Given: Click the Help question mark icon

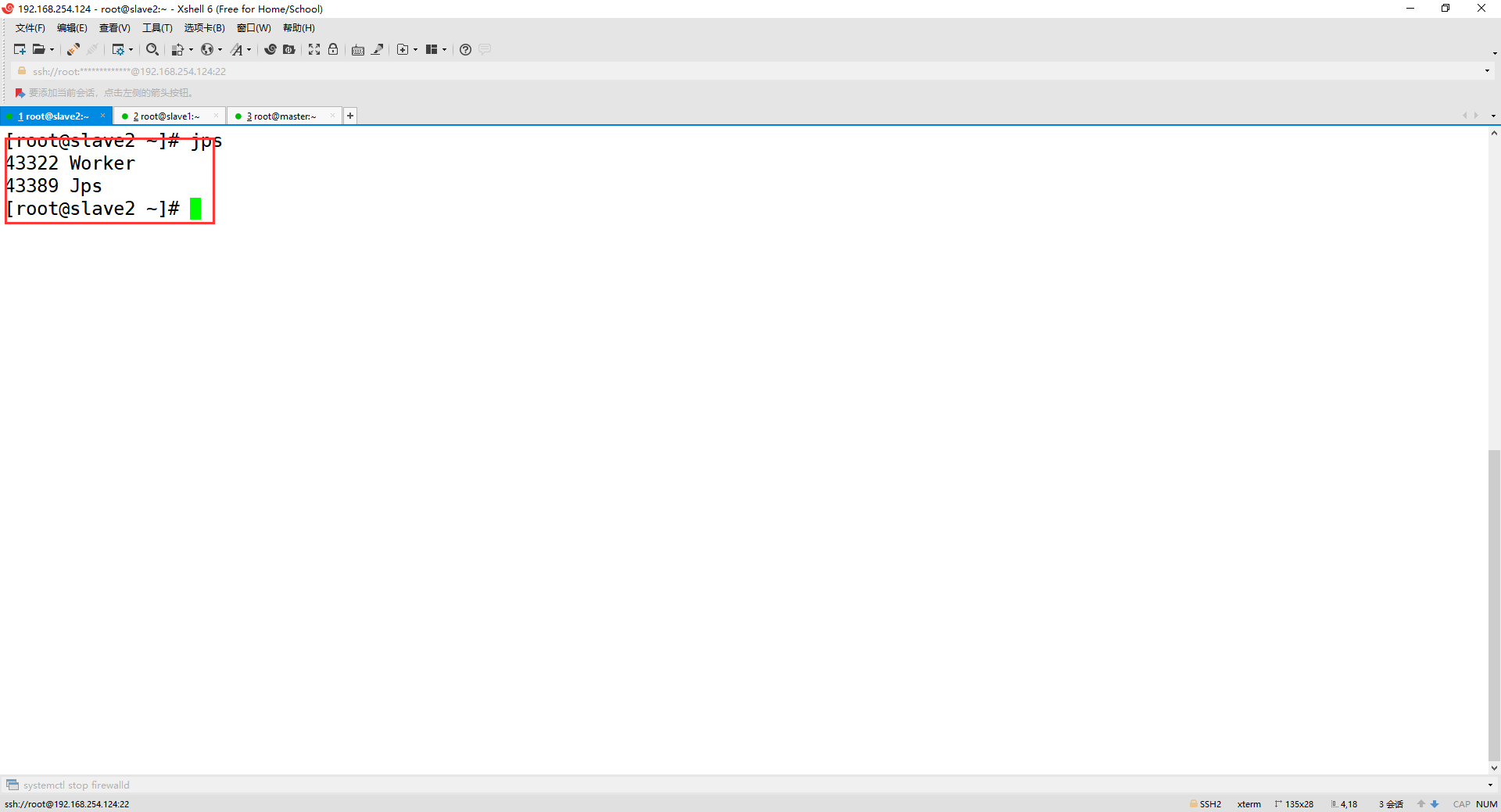Looking at the screenshot, I should [466, 49].
